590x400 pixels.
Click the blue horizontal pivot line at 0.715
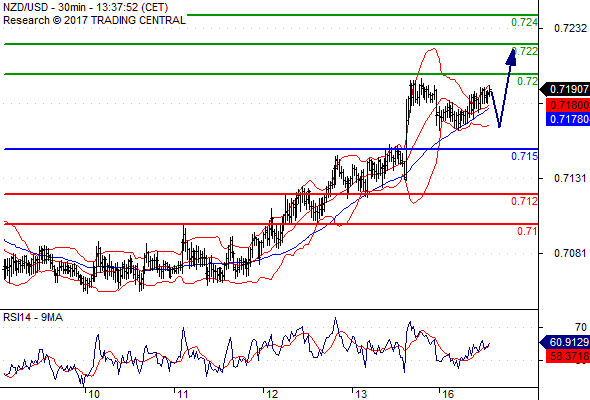[x=271, y=149]
